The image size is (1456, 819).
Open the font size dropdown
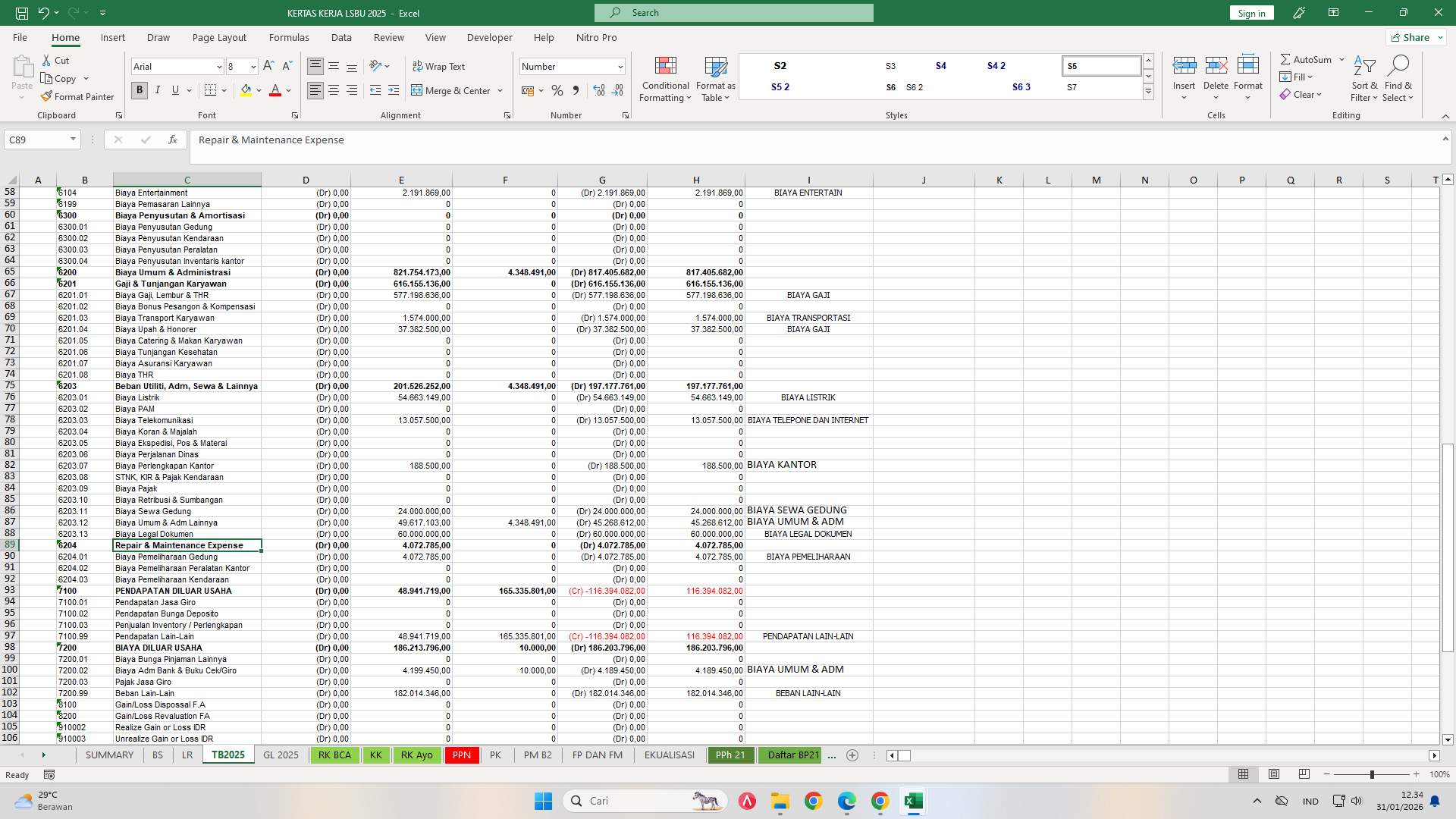[x=253, y=66]
